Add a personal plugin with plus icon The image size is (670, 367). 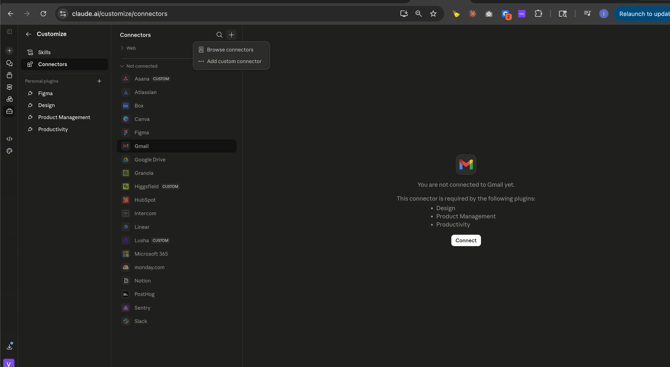click(99, 81)
